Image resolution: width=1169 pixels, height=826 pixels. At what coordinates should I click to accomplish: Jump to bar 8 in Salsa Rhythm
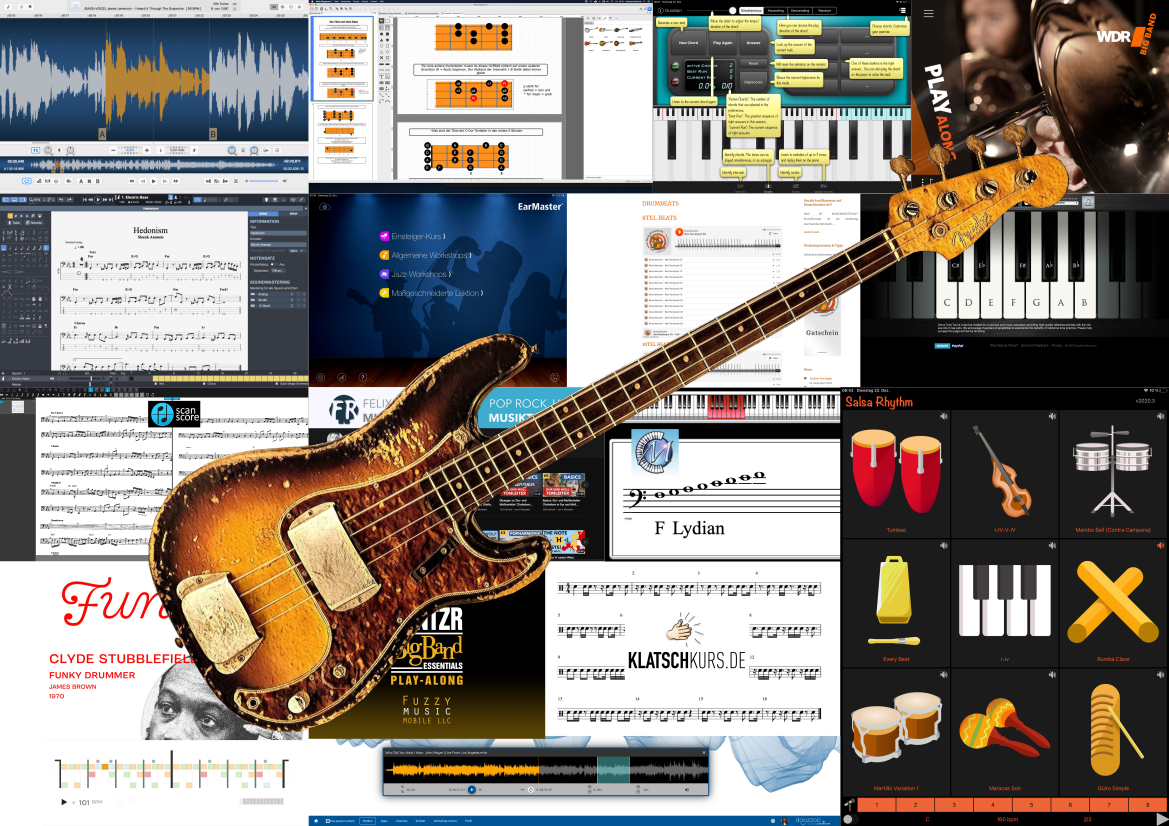pos(1149,805)
